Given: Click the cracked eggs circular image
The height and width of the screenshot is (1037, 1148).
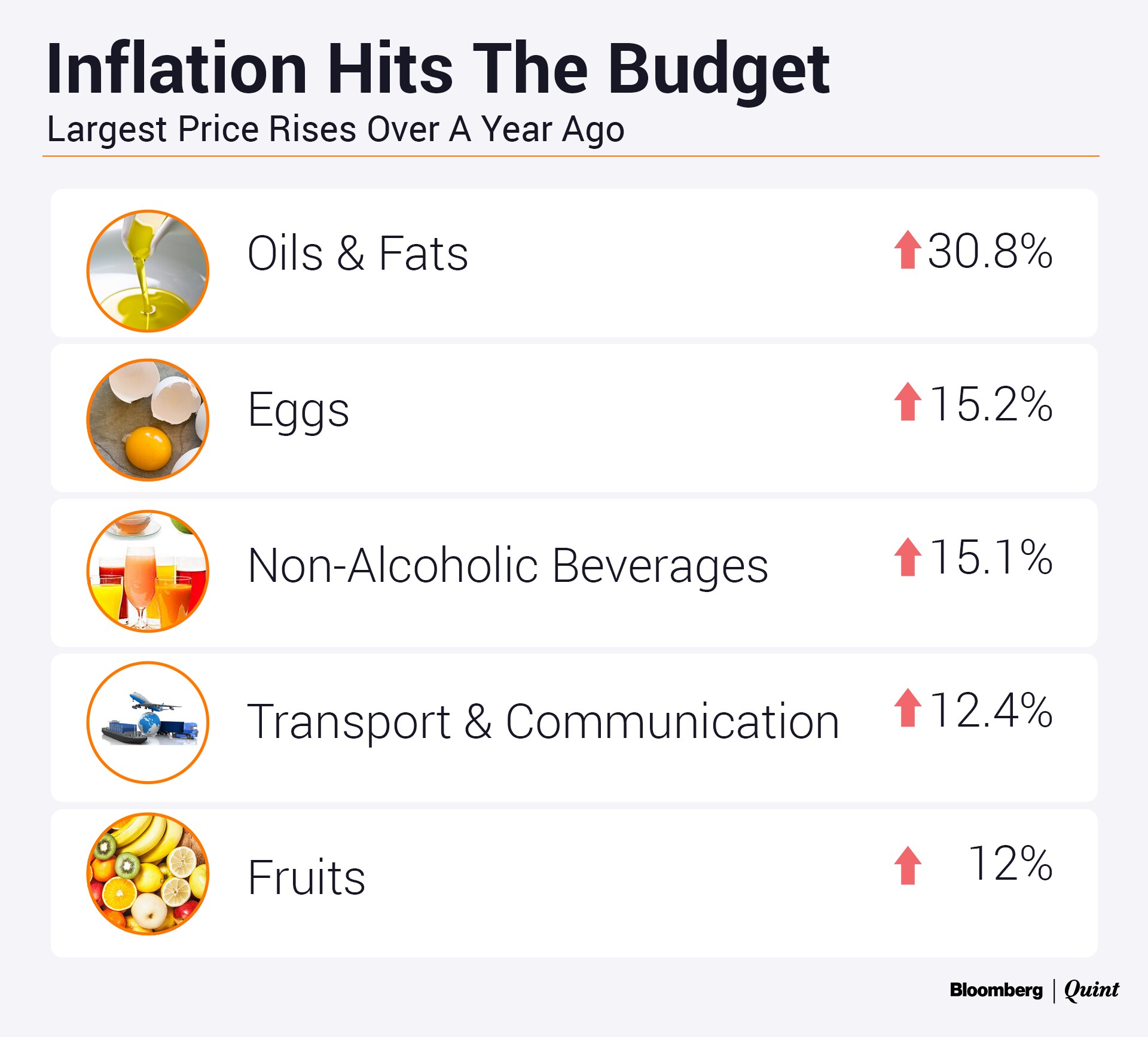Looking at the screenshot, I should (x=148, y=420).
